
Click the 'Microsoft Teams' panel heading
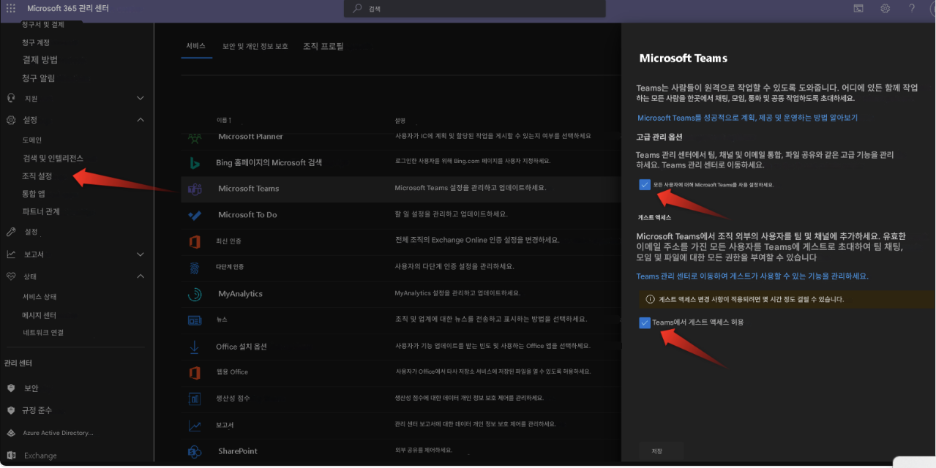[683, 58]
